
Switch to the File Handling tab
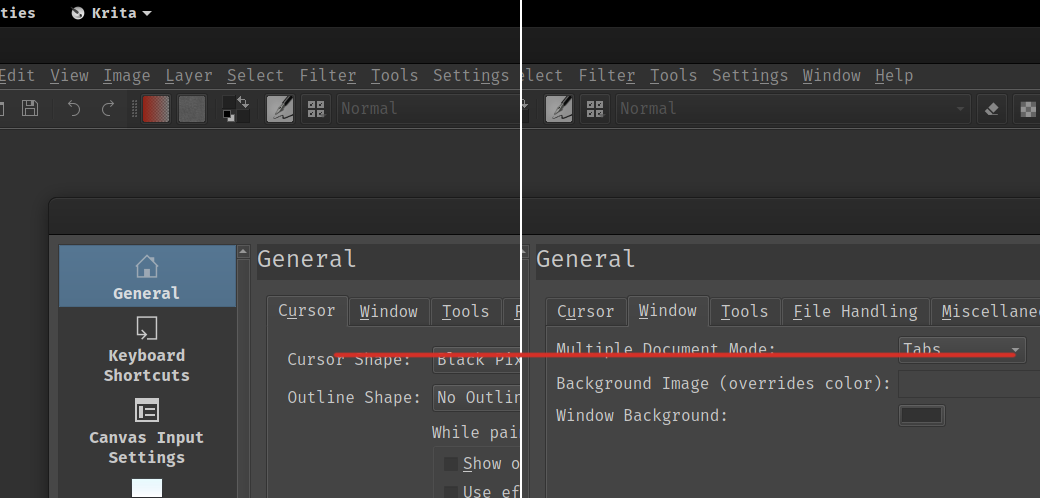click(x=854, y=311)
